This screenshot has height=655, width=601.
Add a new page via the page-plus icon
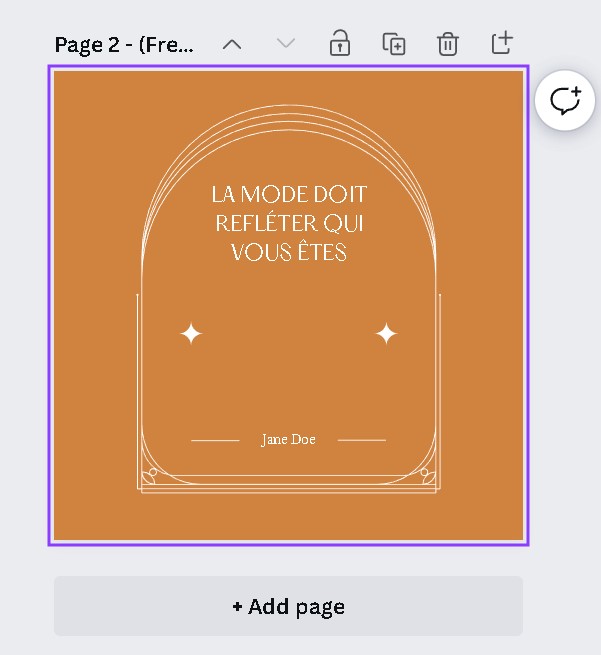click(x=502, y=43)
